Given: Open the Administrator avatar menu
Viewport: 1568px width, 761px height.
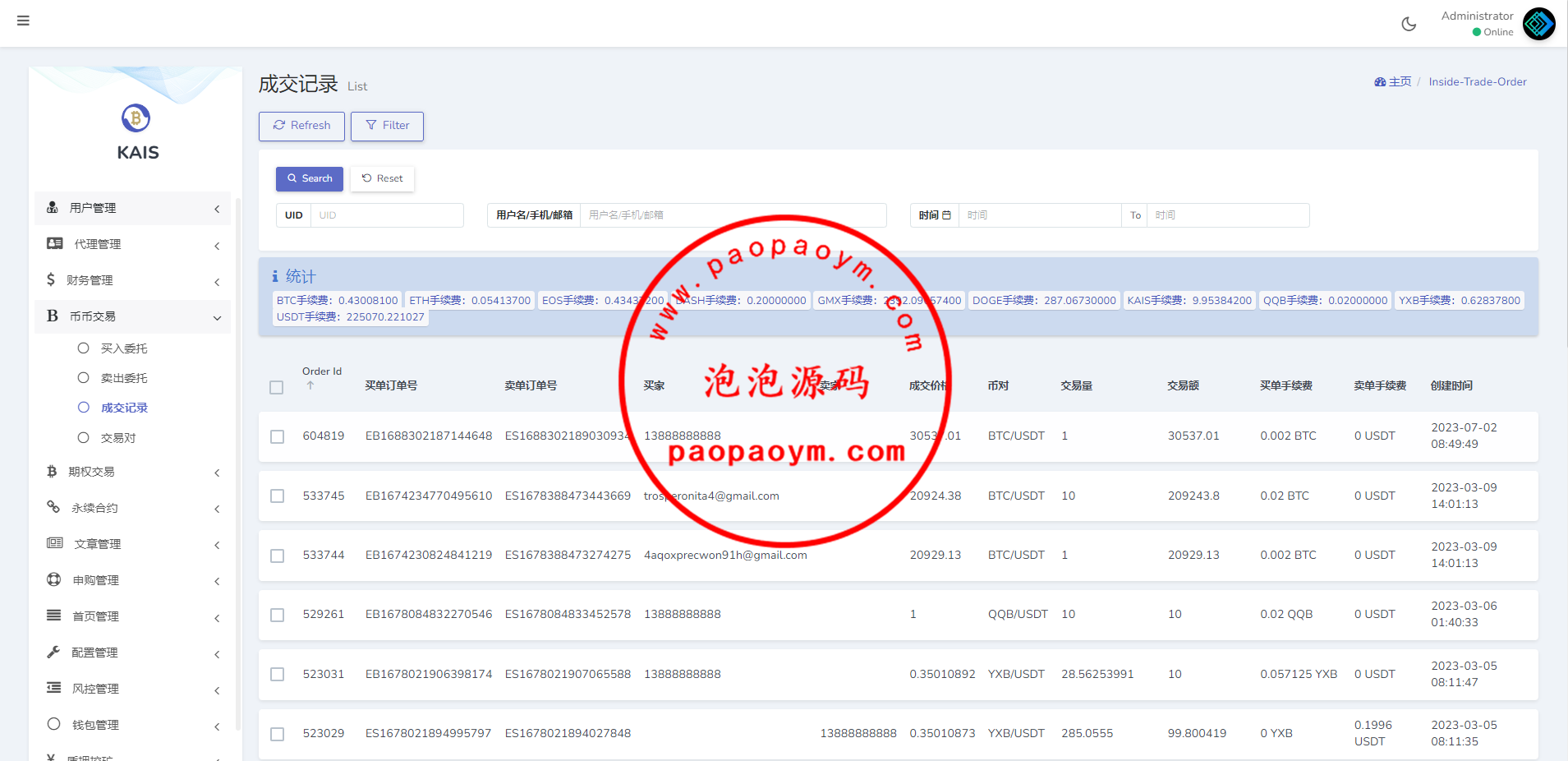Looking at the screenshot, I should (1538, 24).
